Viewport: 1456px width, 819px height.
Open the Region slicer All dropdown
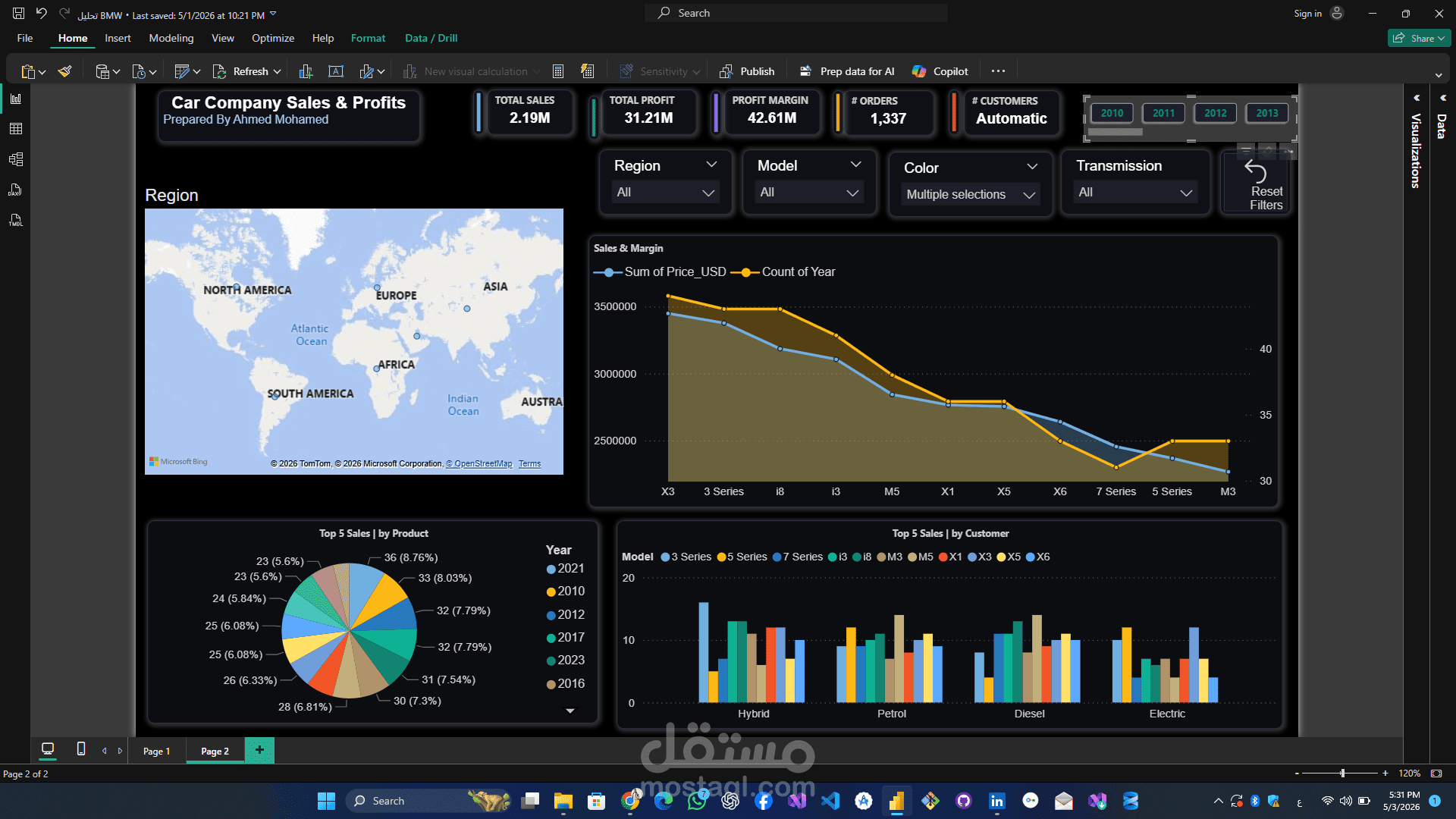click(x=665, y=193)
